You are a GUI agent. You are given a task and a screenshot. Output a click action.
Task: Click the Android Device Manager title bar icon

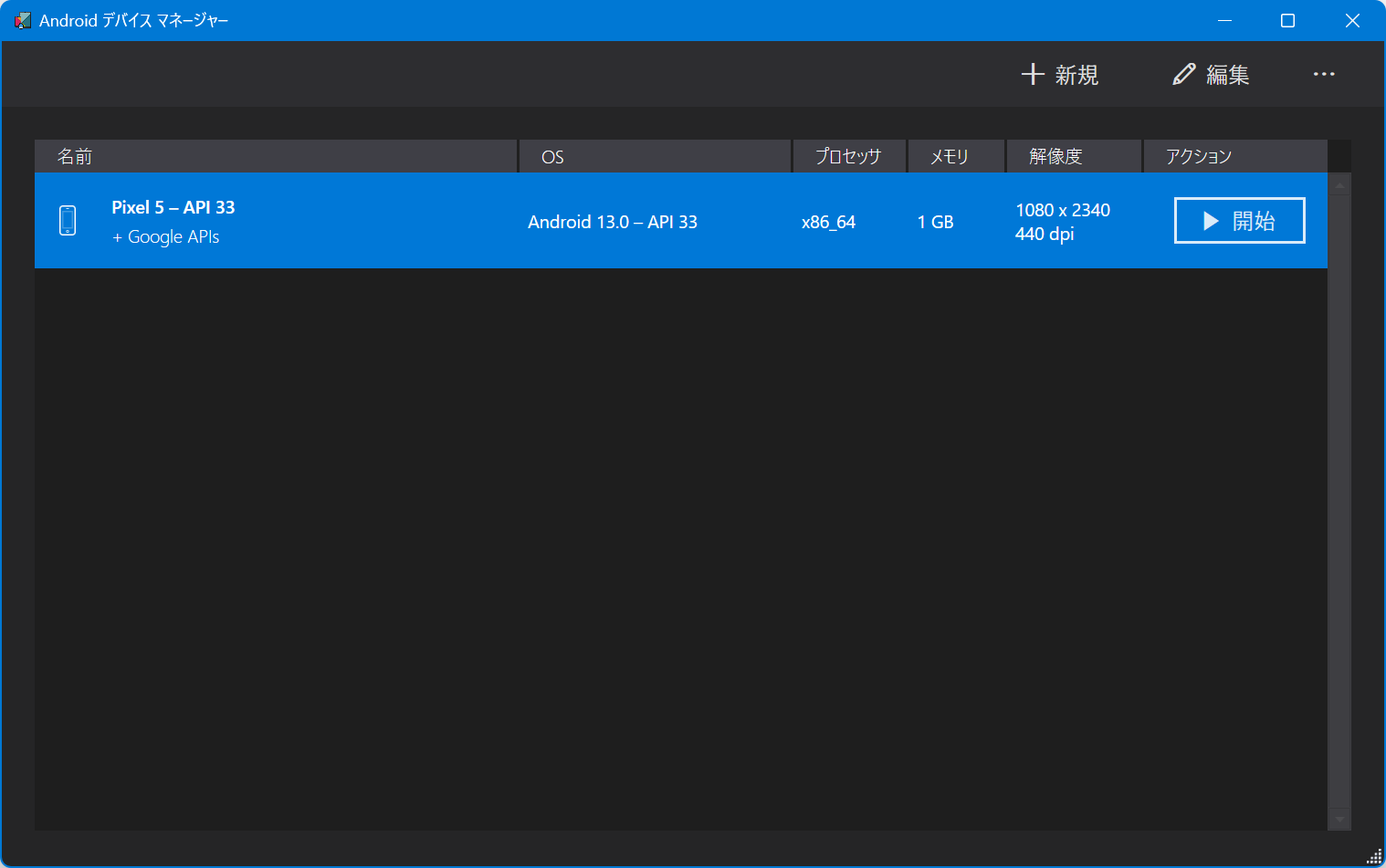click(x=23, y=20)
